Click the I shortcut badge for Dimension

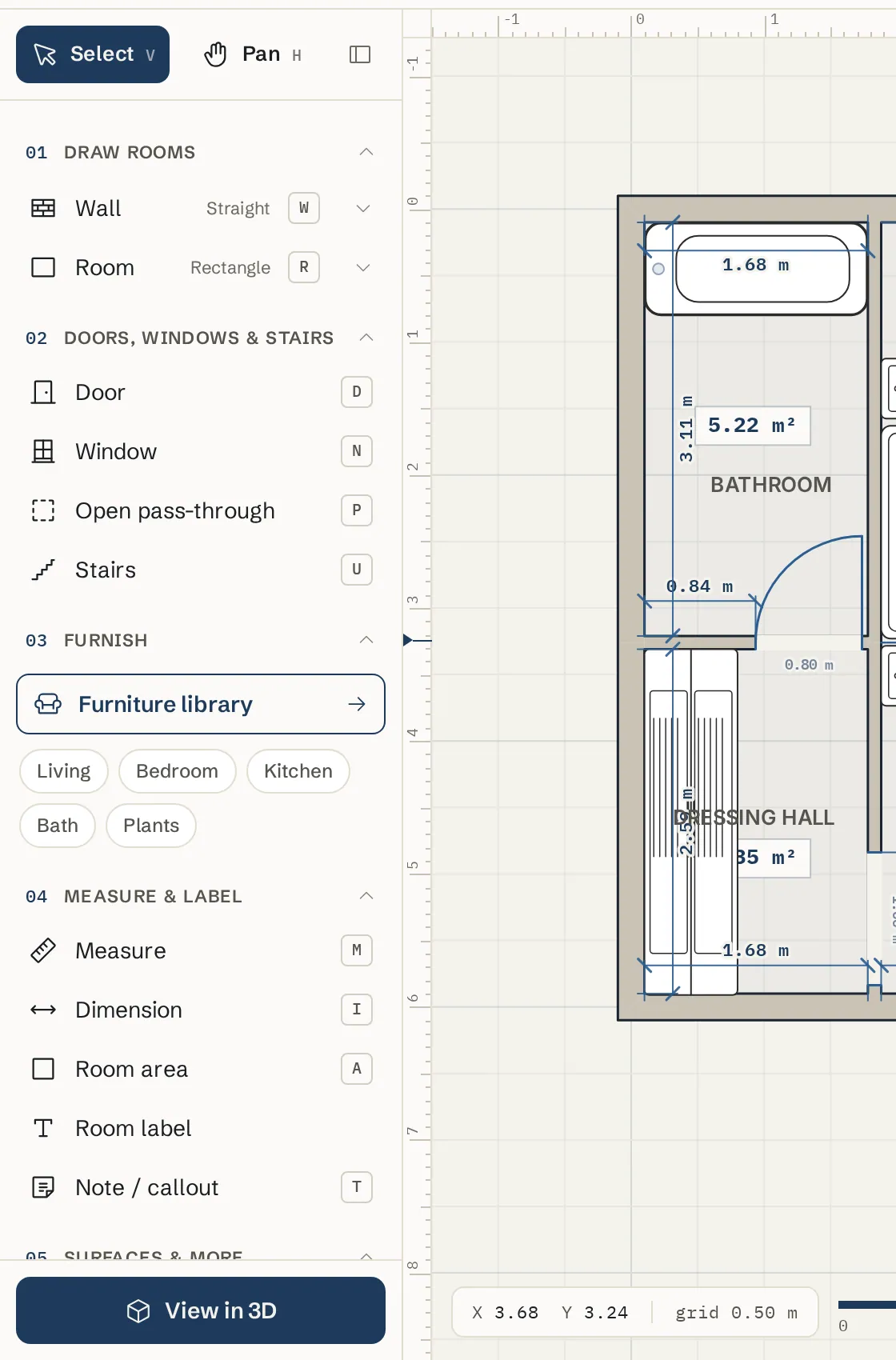tap(357, 1010)
